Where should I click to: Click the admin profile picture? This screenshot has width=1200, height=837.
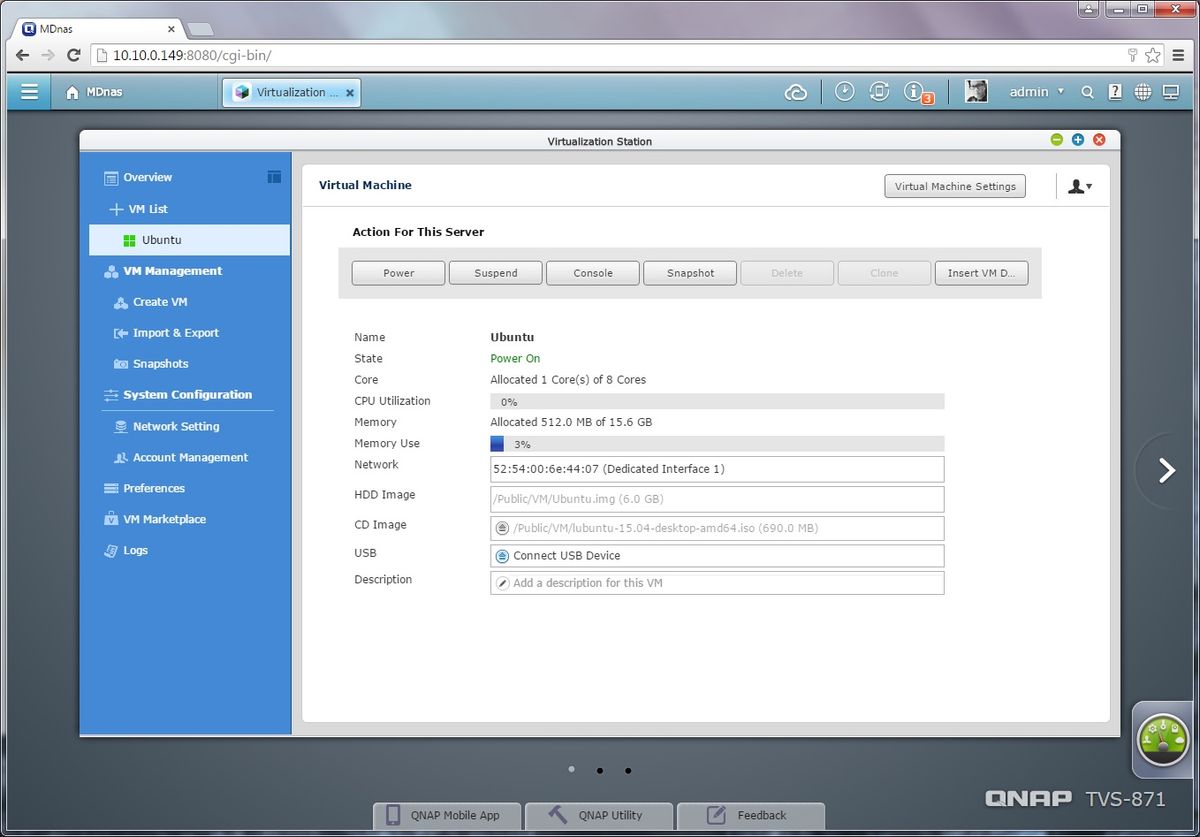click(976, 92)
